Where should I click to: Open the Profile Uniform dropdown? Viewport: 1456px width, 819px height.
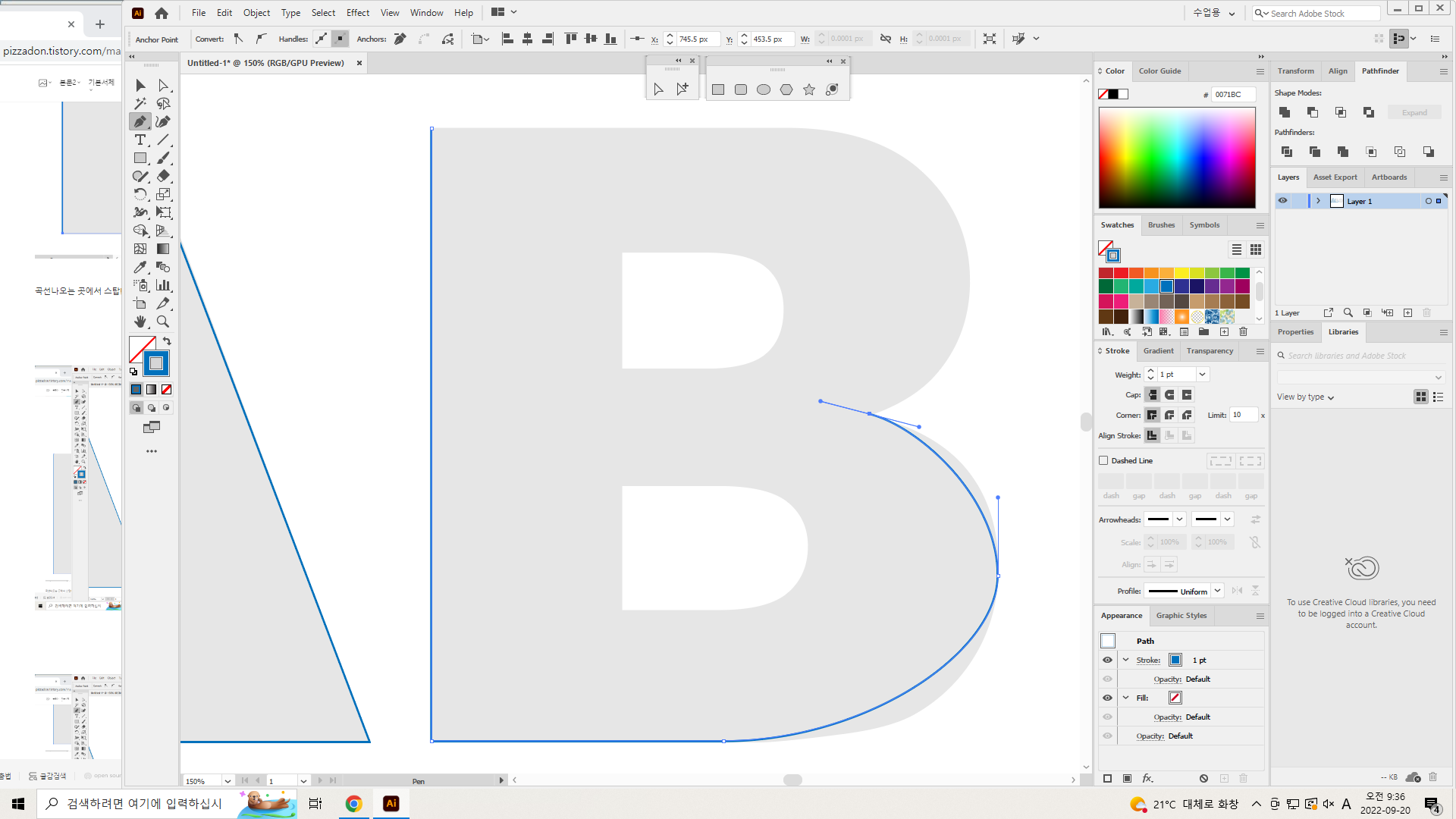pos(1217,591)
